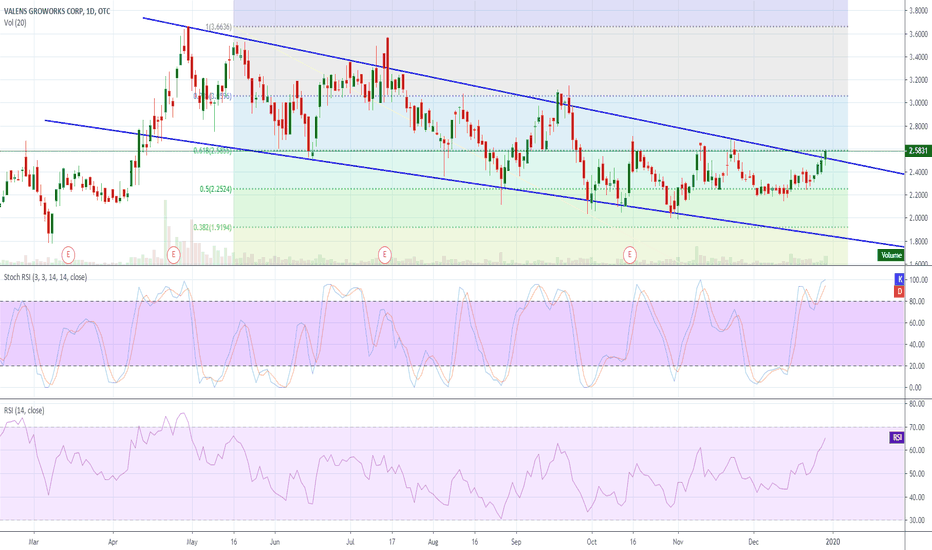The height and width of the screenshot is (550, 932).
Task: Click the 3.4000 price axis value
Action: tap(918, 57)
